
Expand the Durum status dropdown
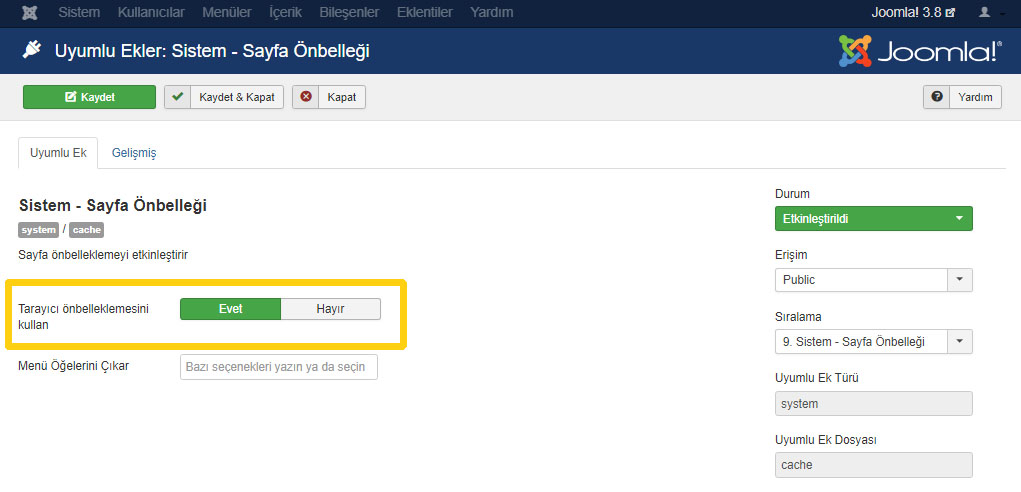pyautogui.click(x=873, y=219)
